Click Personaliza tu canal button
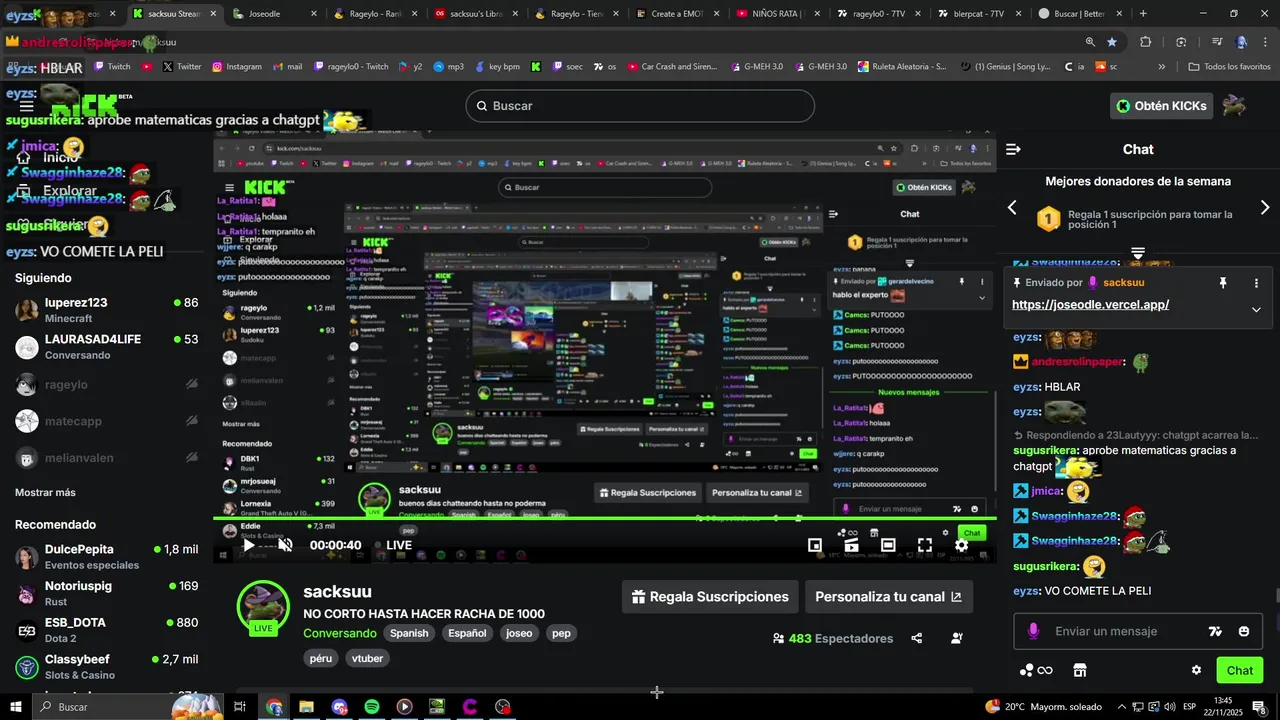 (889, 597)
